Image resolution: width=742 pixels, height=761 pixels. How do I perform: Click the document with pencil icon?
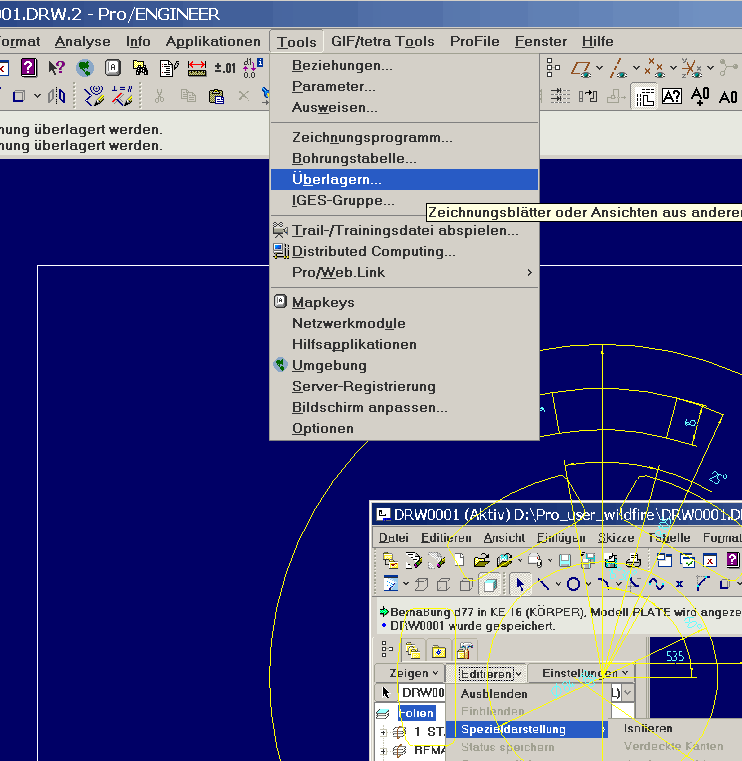(169, 68)
